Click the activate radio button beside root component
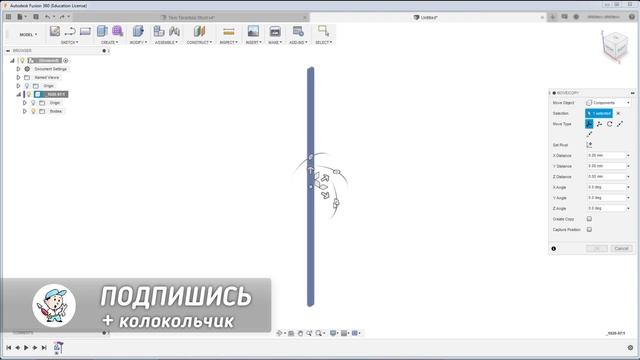Screen dimensions: 640x360 (66, 60)
